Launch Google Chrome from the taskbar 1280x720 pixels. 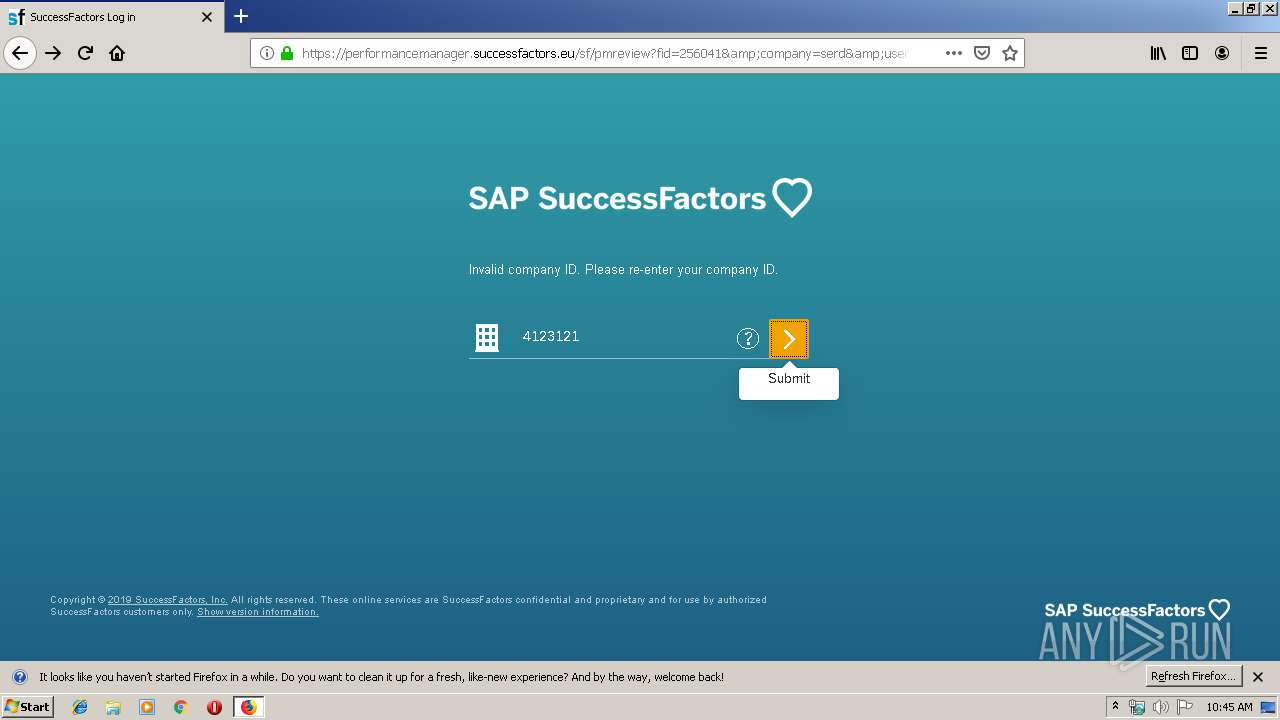[181, 707]
